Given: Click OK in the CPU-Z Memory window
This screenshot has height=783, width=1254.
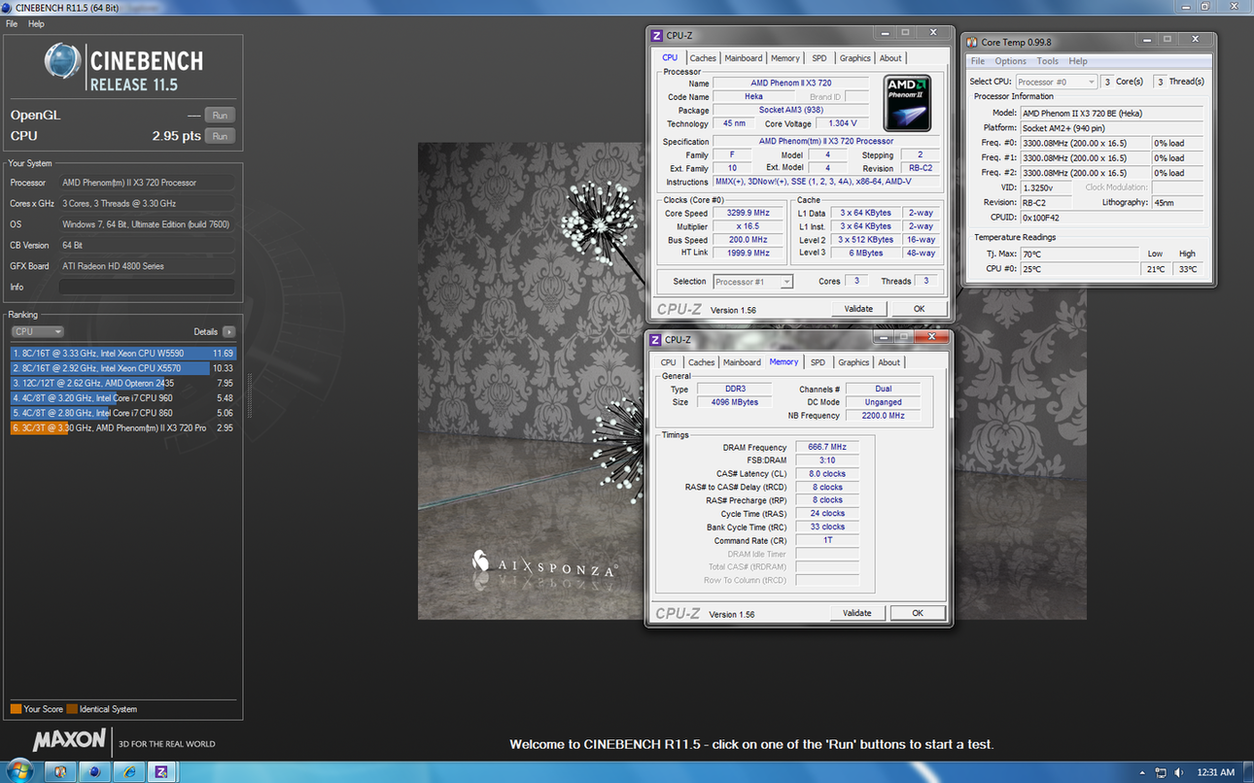Looking at the screenshot, I should (x=917, y=613).
